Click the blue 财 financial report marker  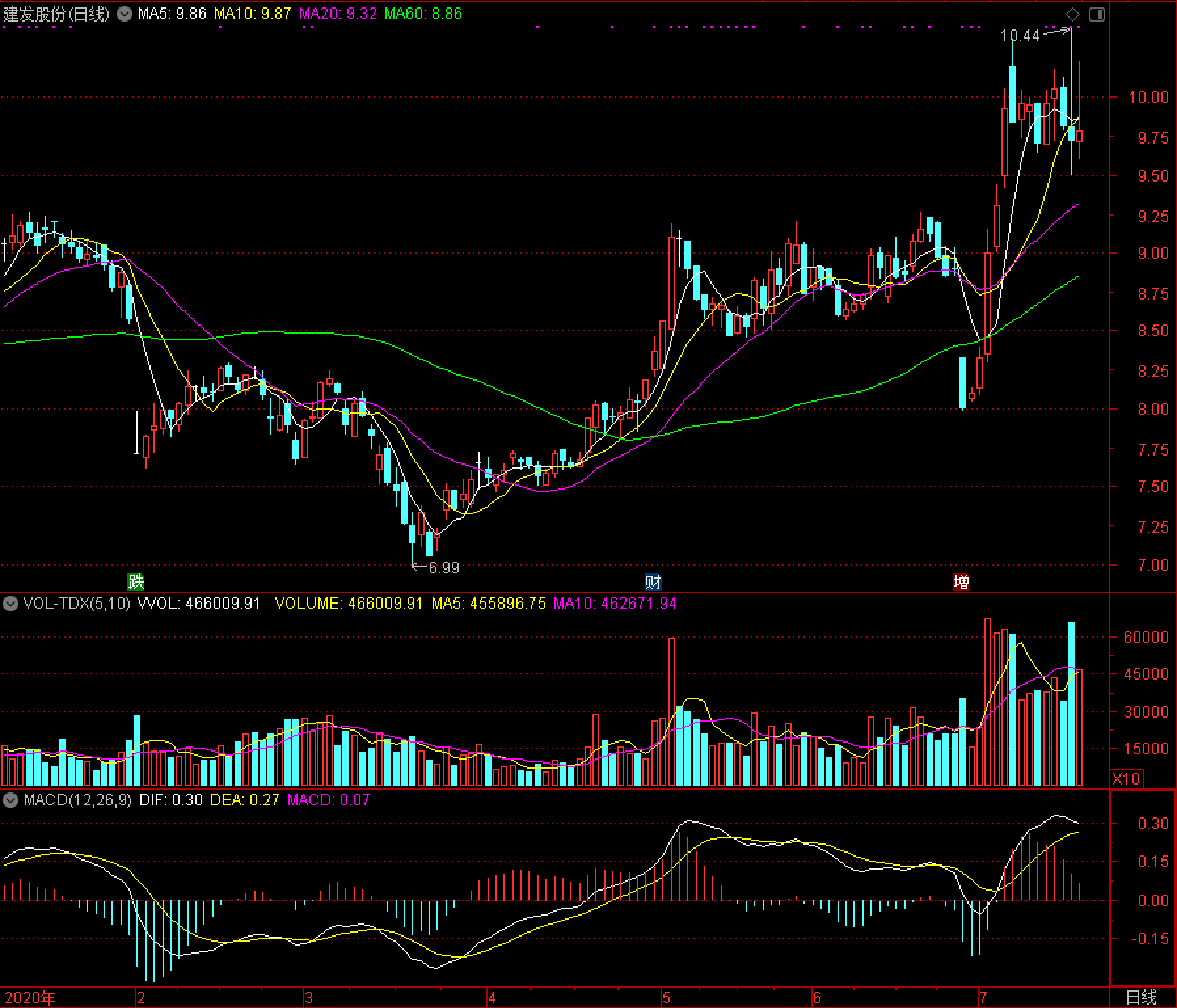(x=653, y=581)
